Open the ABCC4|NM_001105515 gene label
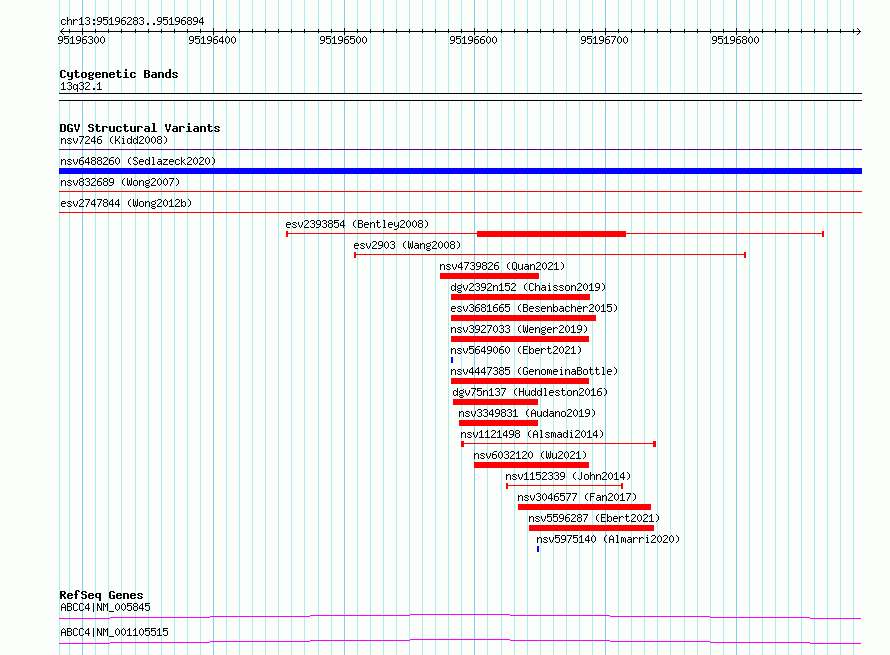Screen dimensions: 890x655 (114, 632)
